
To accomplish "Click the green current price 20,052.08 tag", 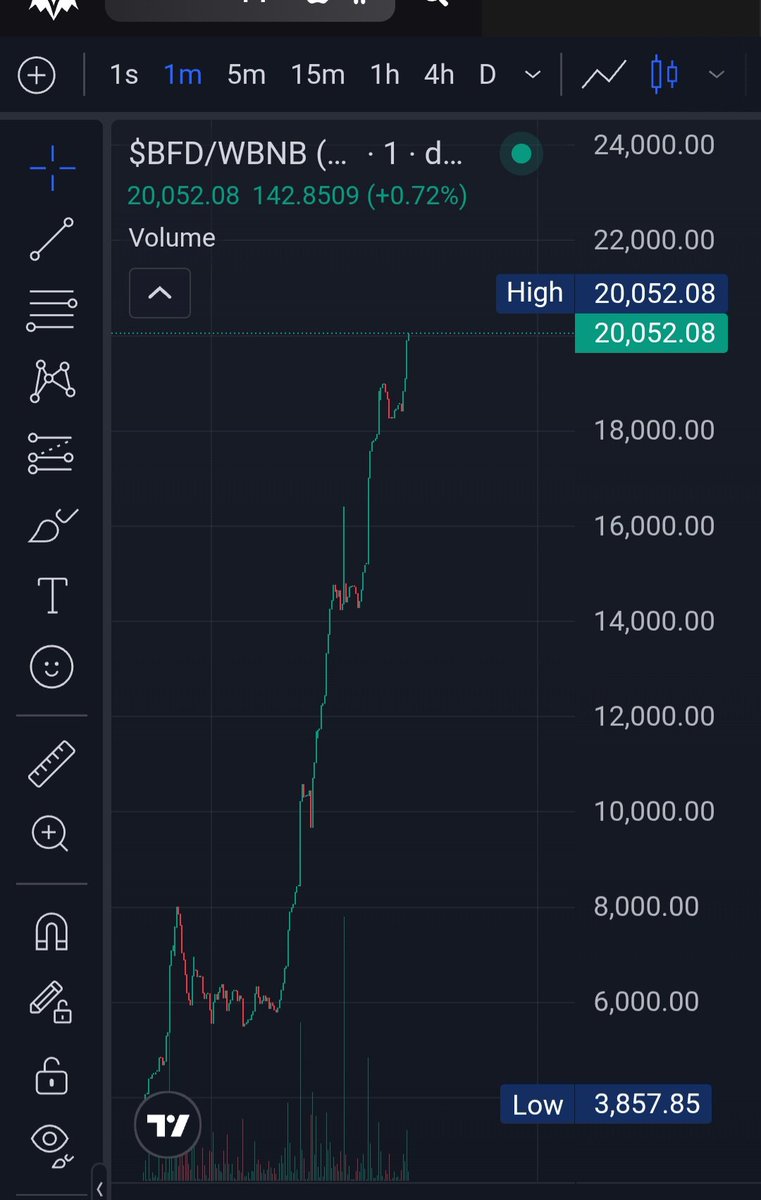I will [x=652, y=333].
